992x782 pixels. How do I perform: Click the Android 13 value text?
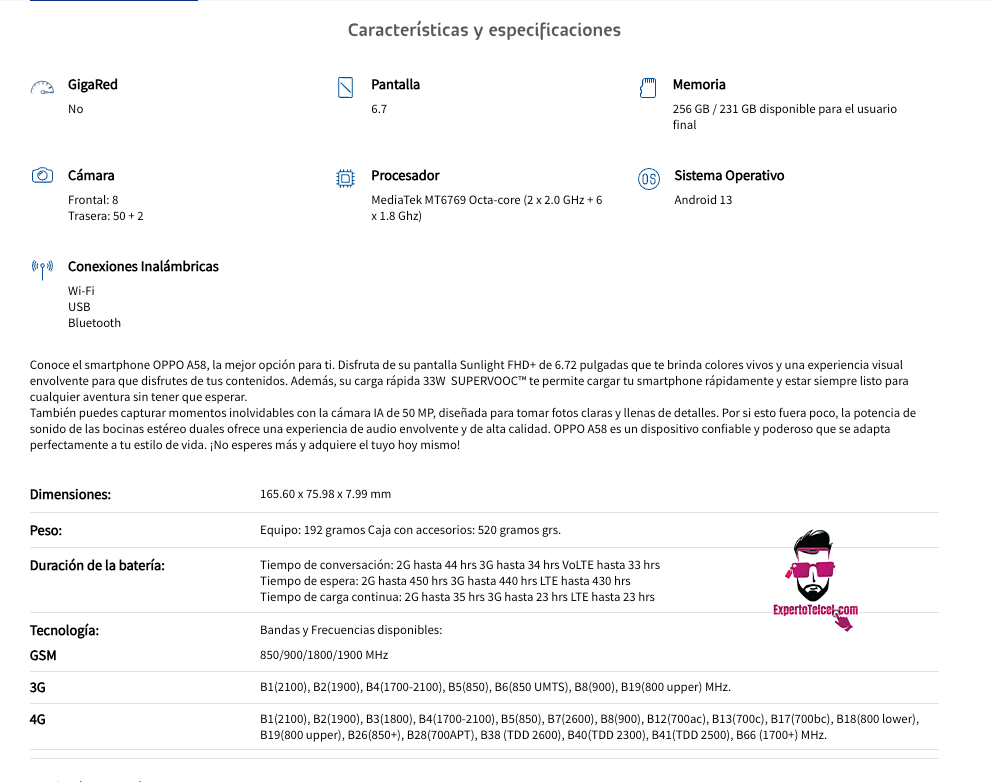[703, 200]
